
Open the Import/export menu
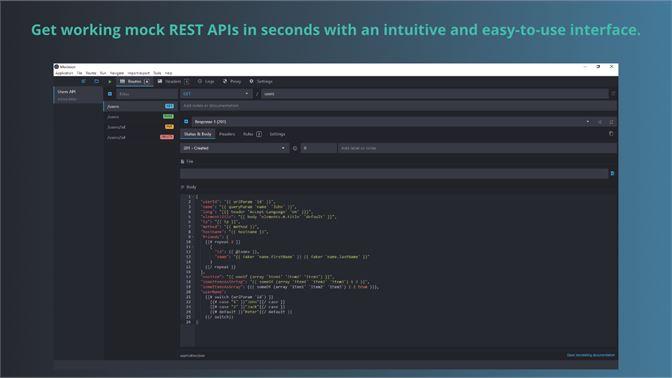(139, 73)
